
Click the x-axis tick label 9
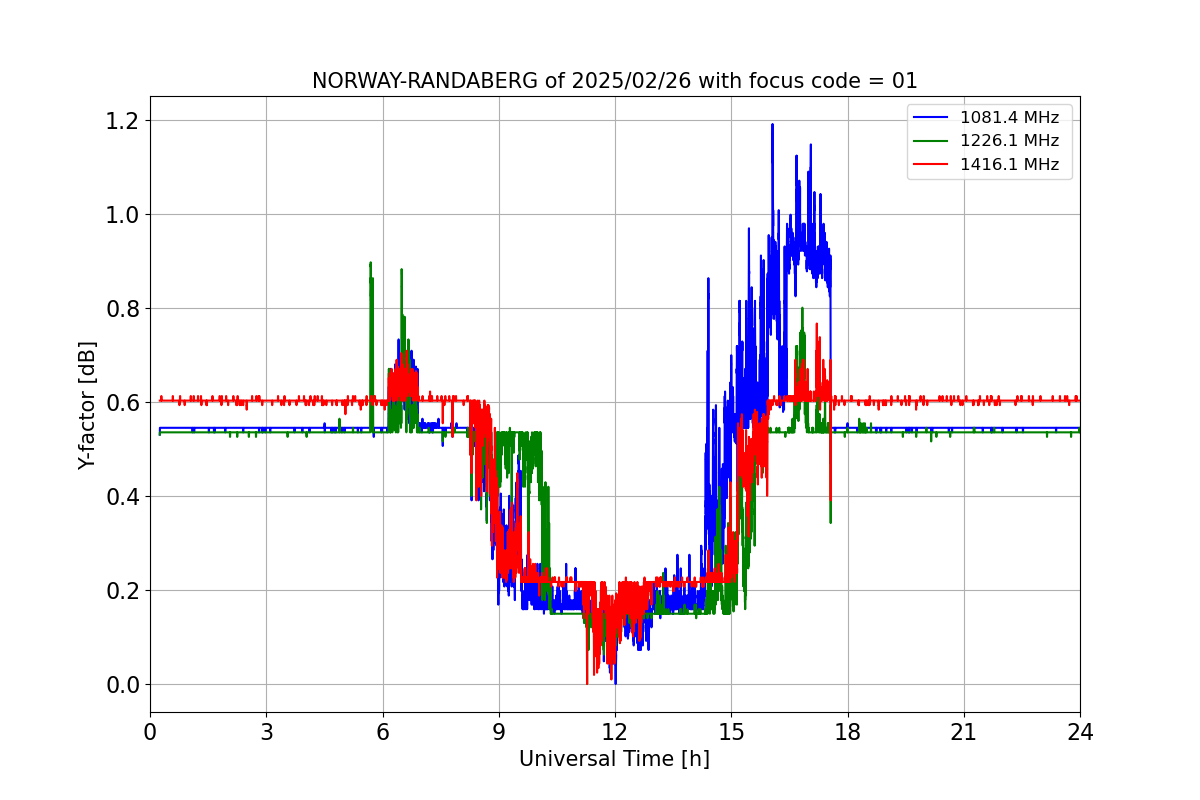[499, 732]
